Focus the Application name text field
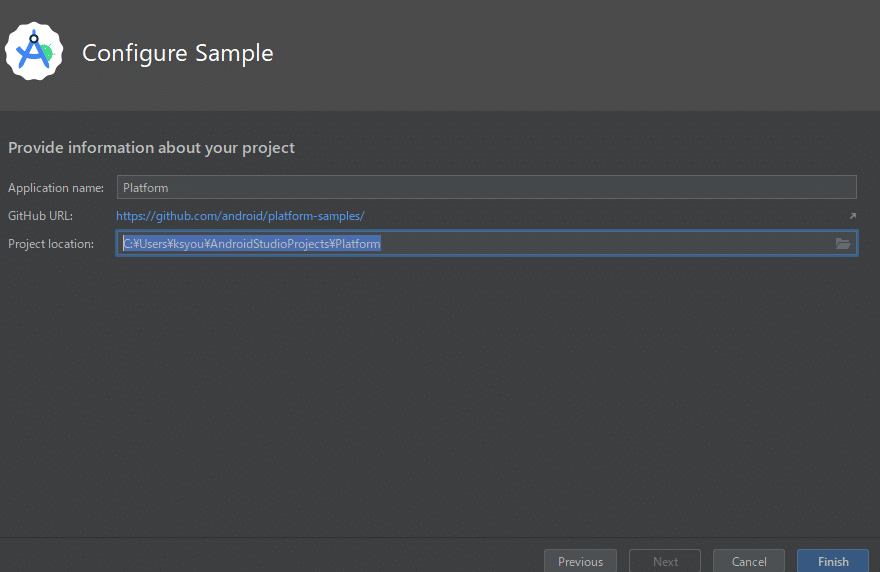This screenshot has width=880, height=572. [487, 187]
